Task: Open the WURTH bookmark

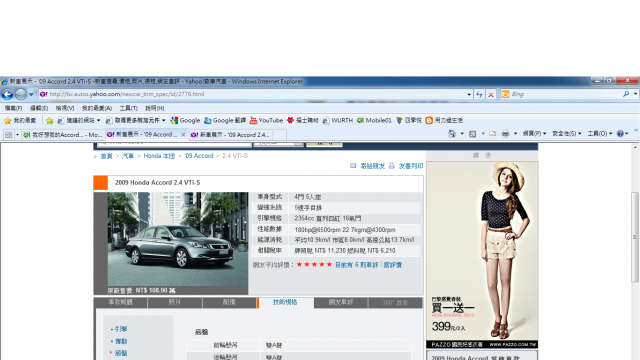Action: coord(338,120)
